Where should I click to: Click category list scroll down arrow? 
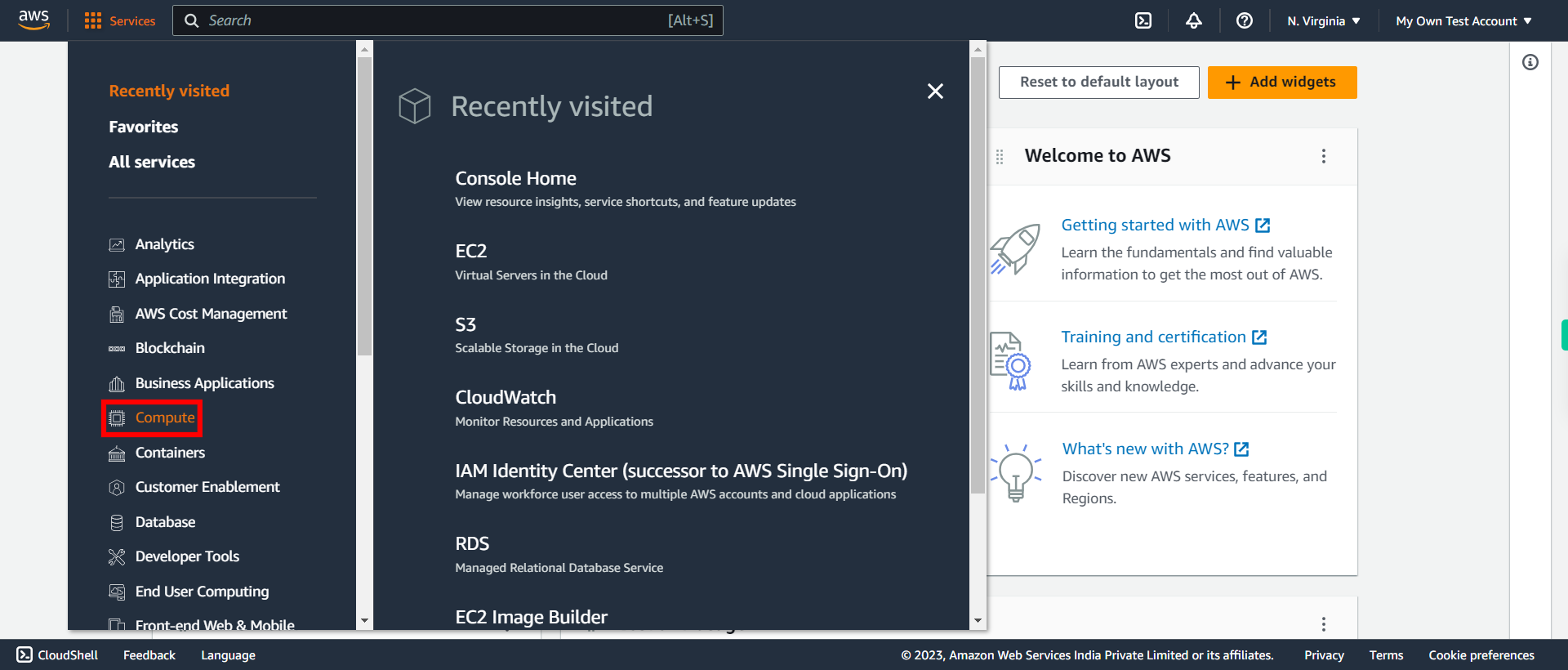(364, 621)
